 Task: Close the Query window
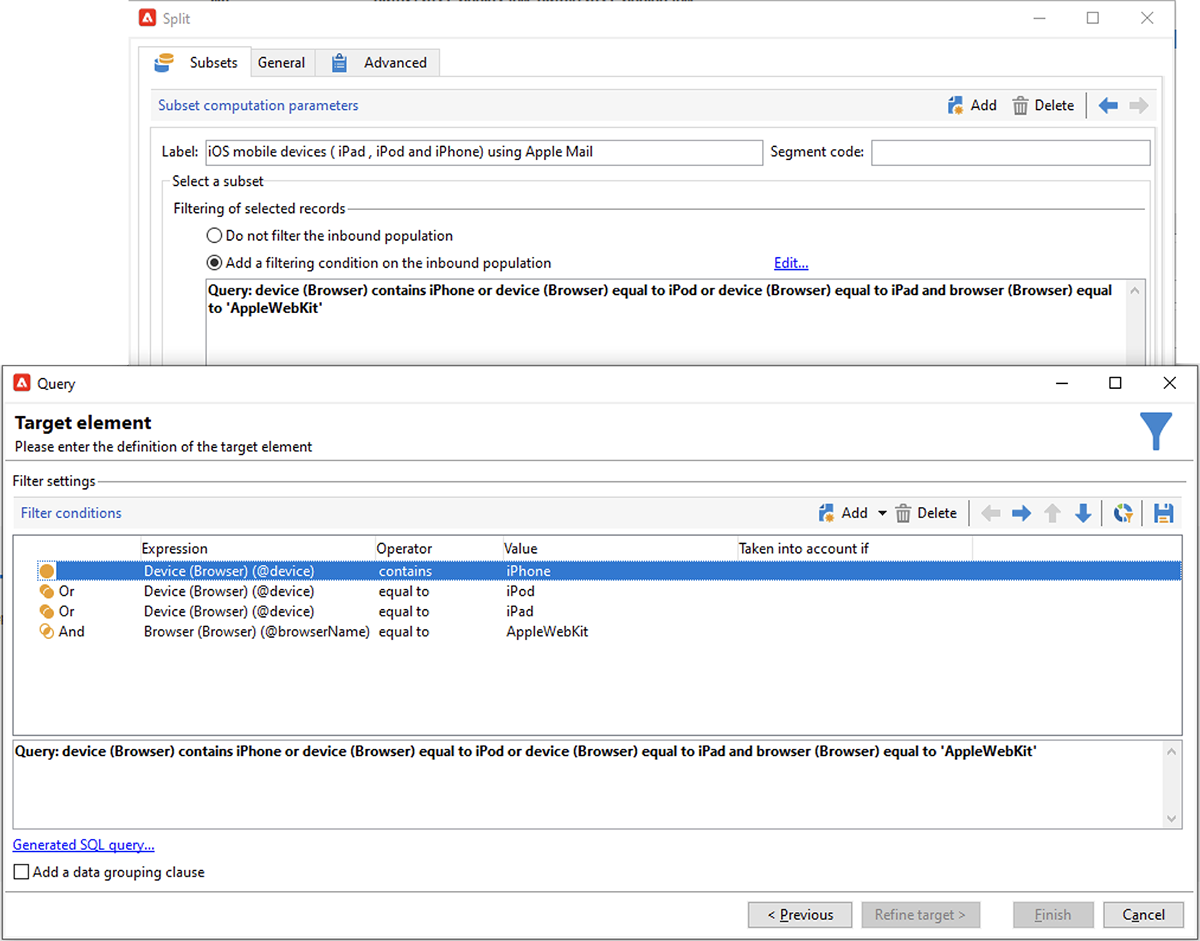1170,383
